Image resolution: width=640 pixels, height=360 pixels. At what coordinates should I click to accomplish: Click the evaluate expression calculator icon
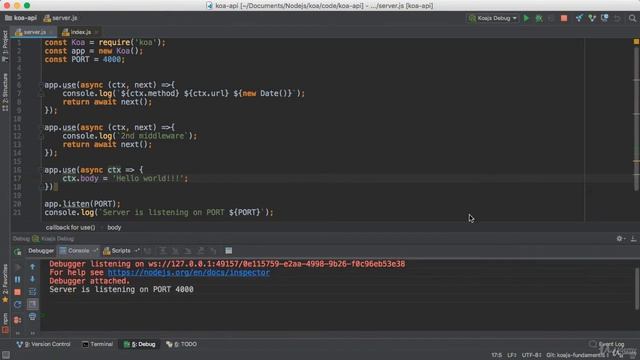click(x=229, y=251)
